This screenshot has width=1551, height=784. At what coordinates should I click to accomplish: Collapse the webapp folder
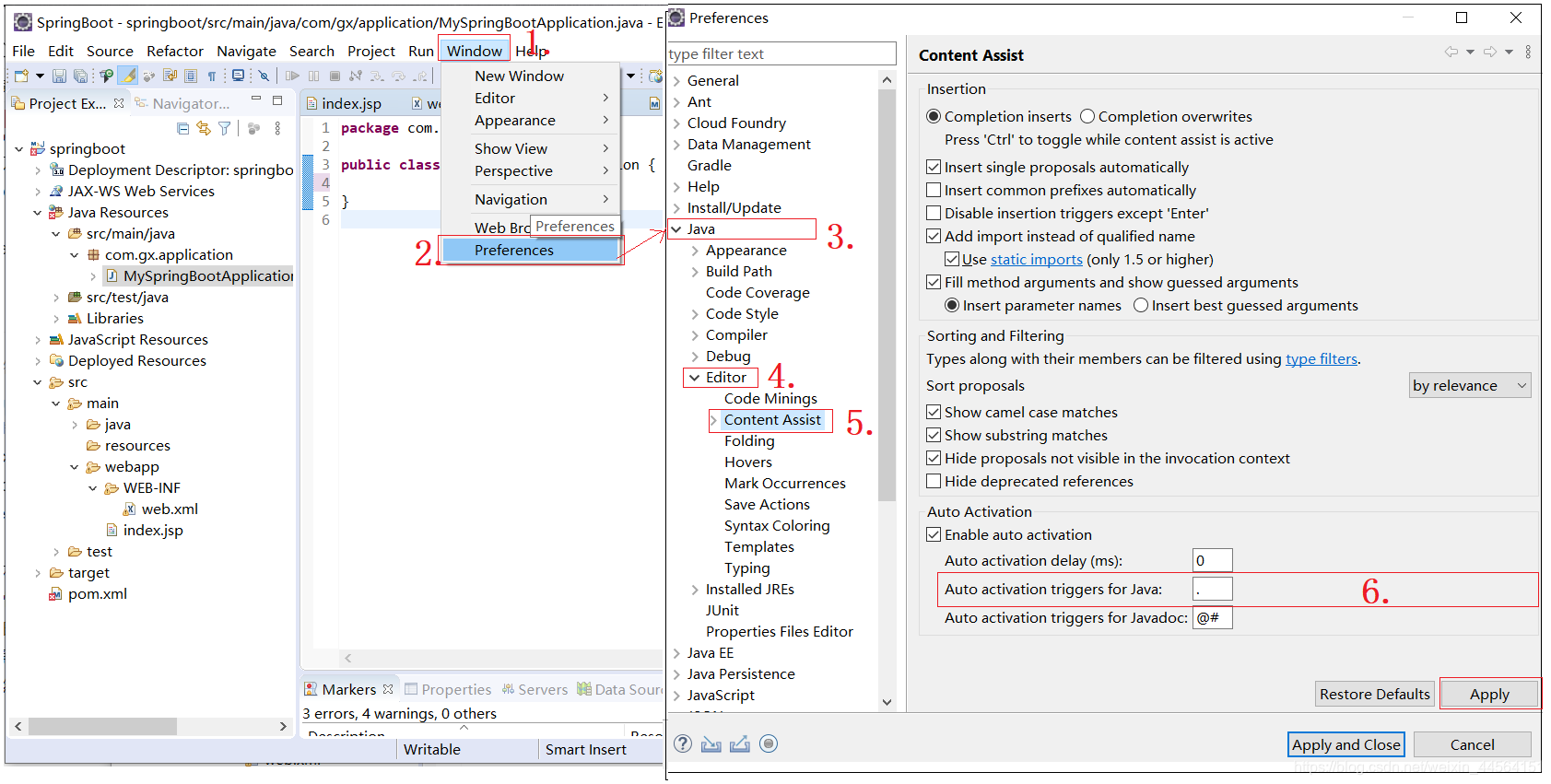point(75,467)
